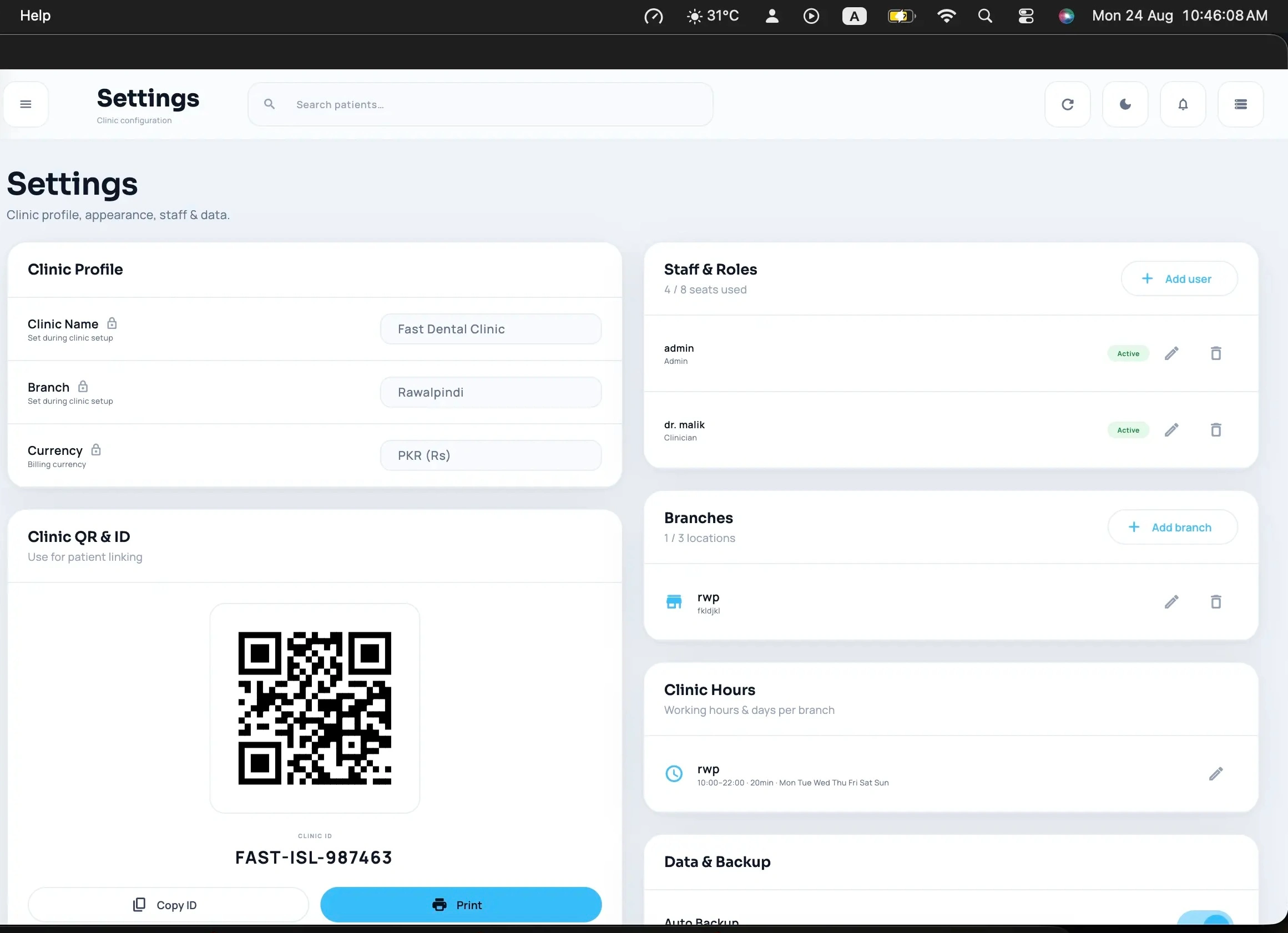Click the battery status icon

[902, 16]
